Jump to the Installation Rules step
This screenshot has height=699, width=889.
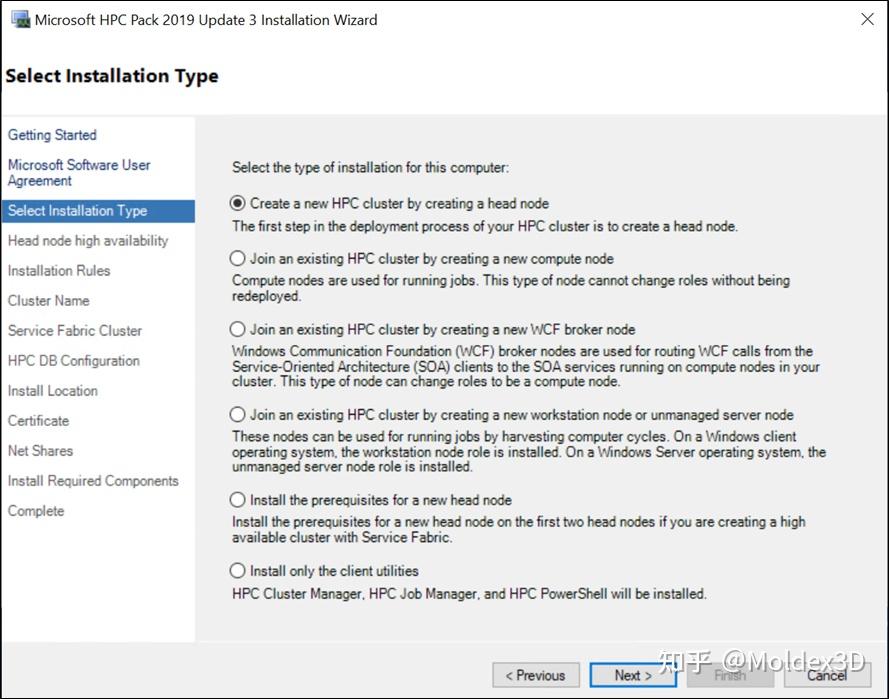[59, 271]
